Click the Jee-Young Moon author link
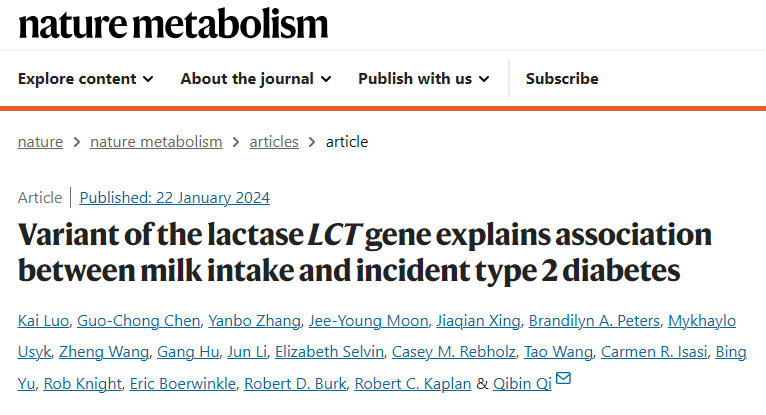Image resolution: width=766 pixels, height=415 pixels. [368, 321]
